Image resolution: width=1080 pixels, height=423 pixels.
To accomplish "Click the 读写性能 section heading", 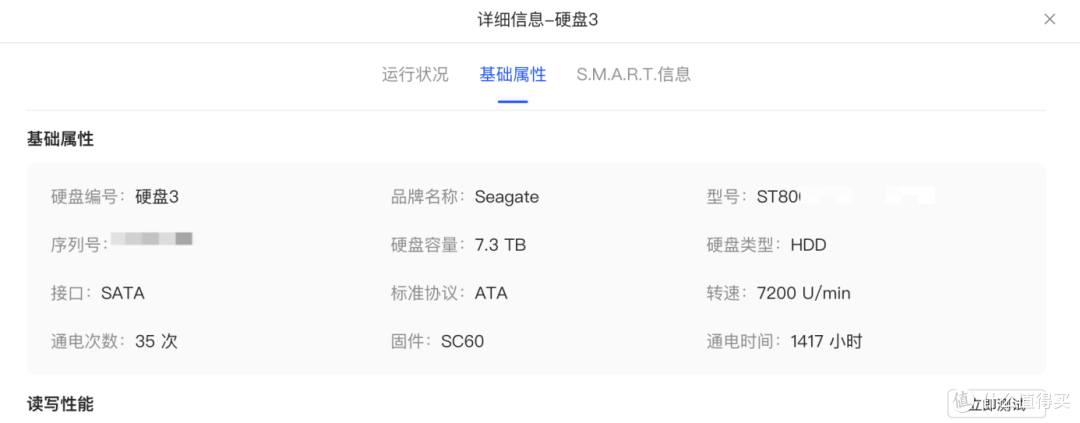I will pos(60,403).
